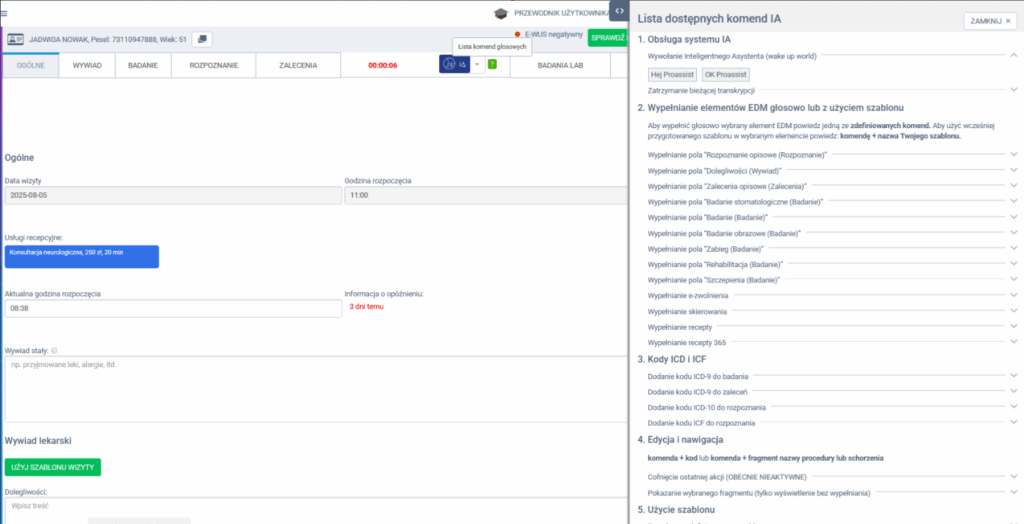Click the info icon beside Wywiad stały
Image resolution: width=1024 pixels, height=524 pixels.
(x=54, y=350)
